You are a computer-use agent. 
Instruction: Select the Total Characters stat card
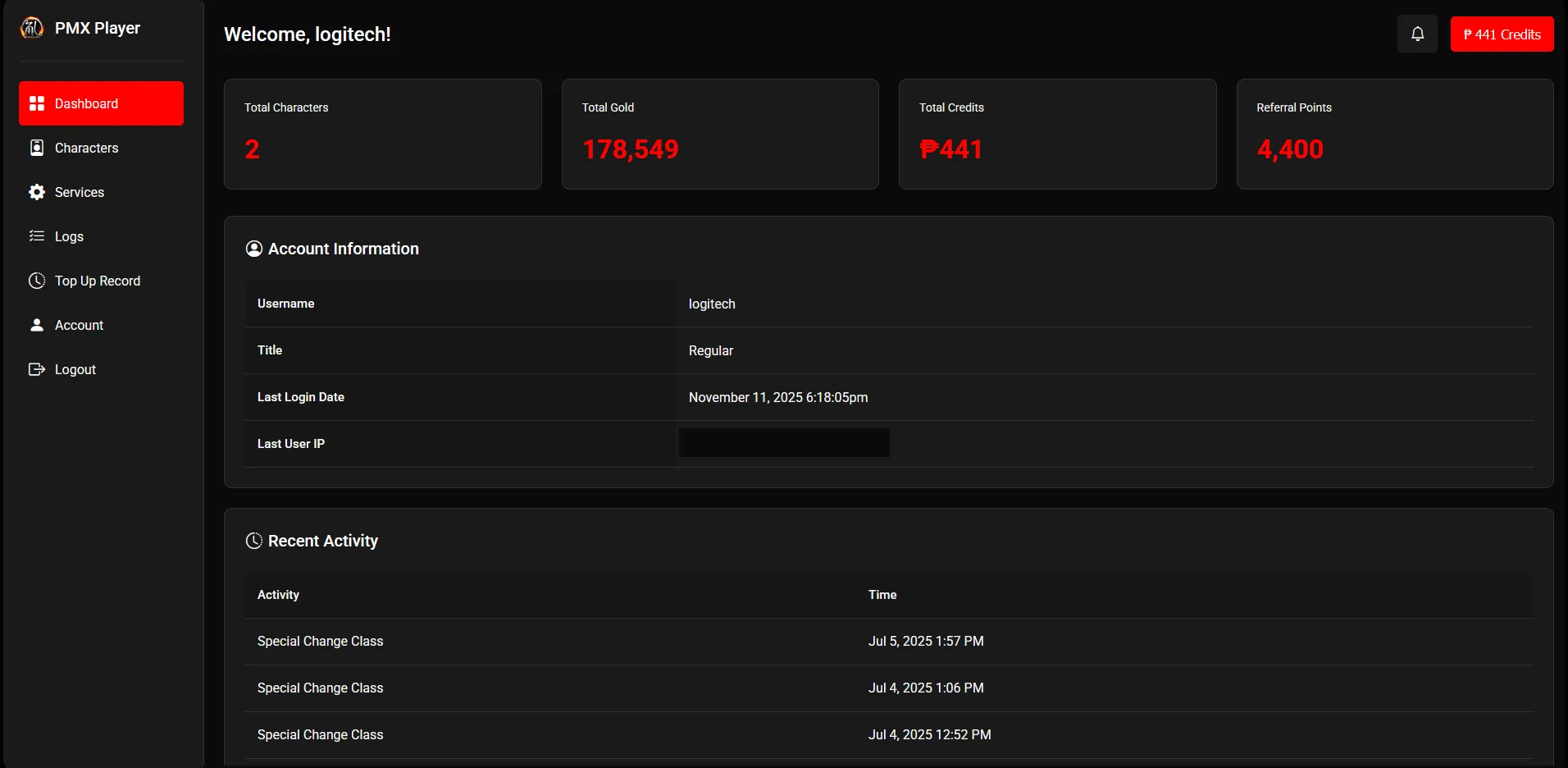click(382, 134)
